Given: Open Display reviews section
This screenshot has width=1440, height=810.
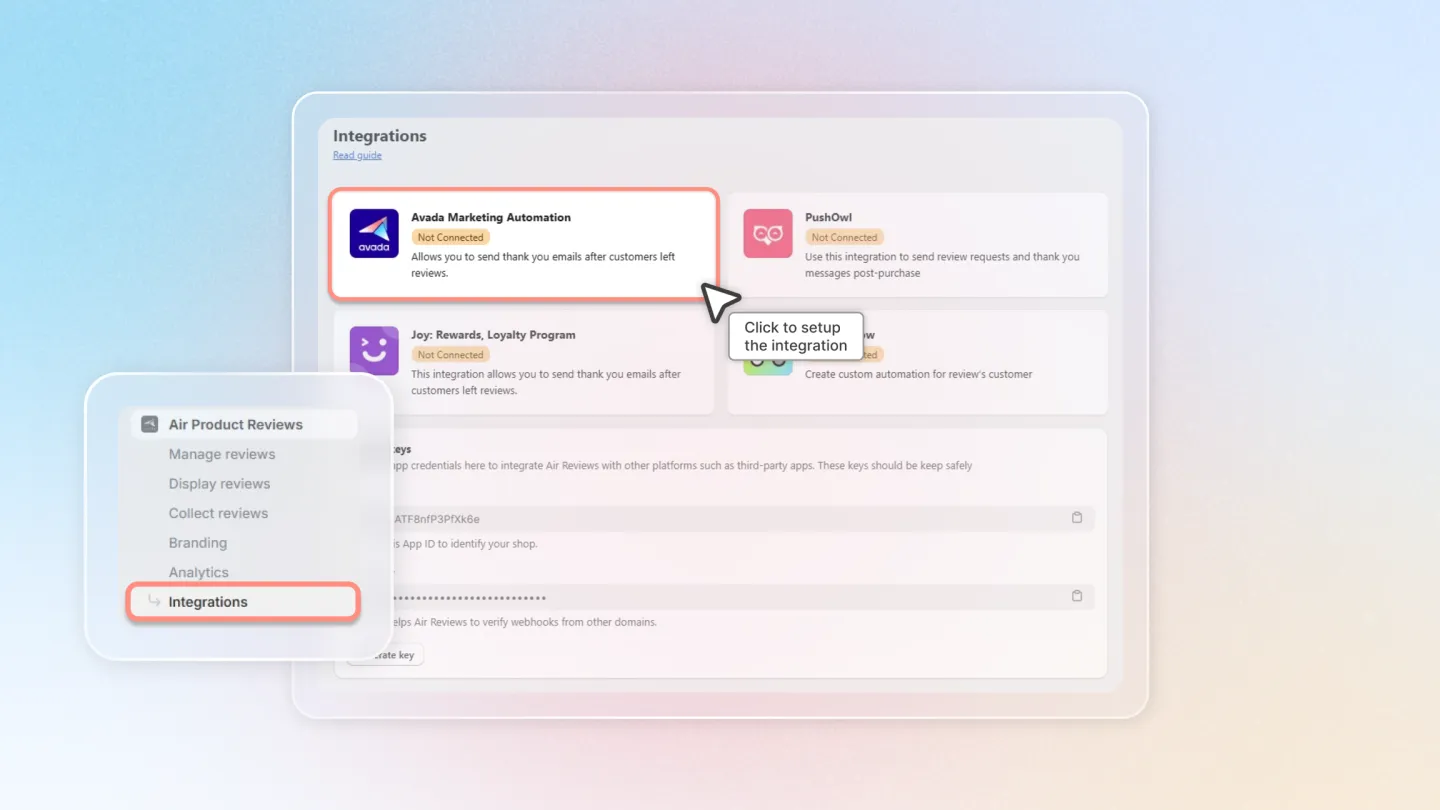Looking at the screenshot, I should click(219, 484).
